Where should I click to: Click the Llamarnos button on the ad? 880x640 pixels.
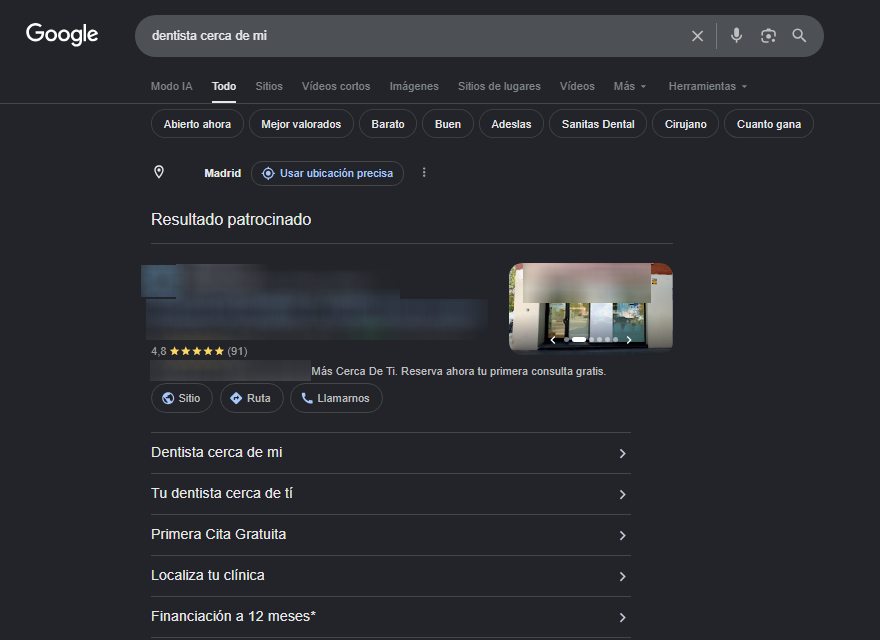click(x=336, y=398)
